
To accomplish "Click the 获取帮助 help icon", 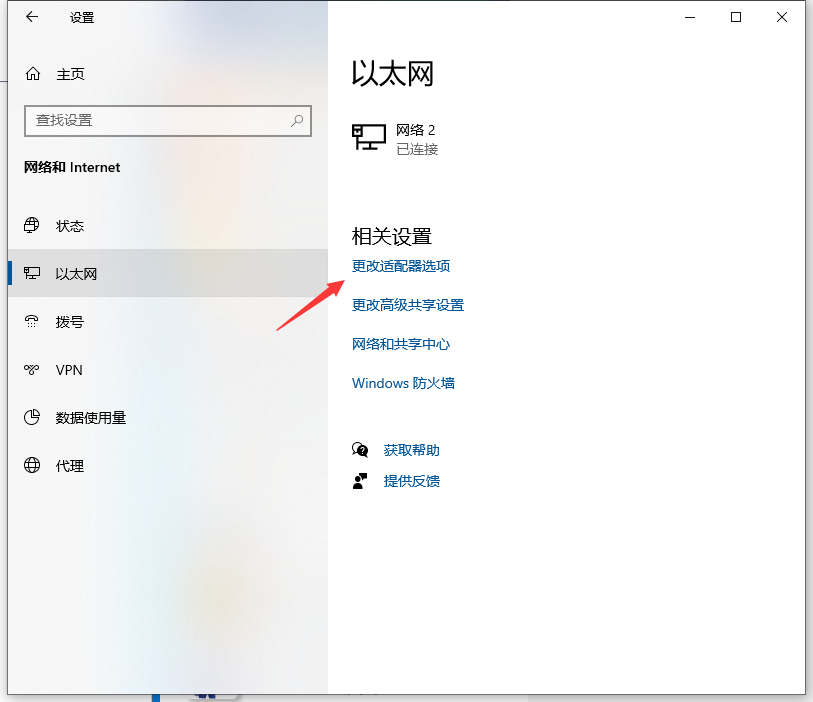I will point(361,449).
